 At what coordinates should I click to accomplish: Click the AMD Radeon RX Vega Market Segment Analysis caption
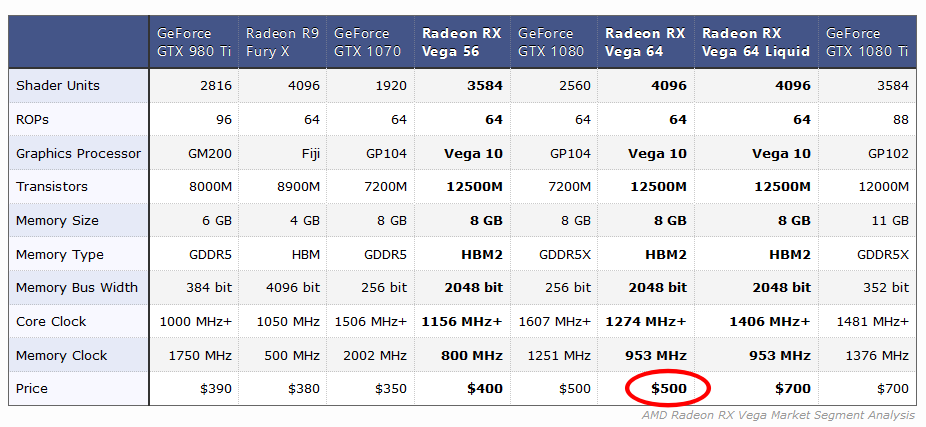coord(778,415)
